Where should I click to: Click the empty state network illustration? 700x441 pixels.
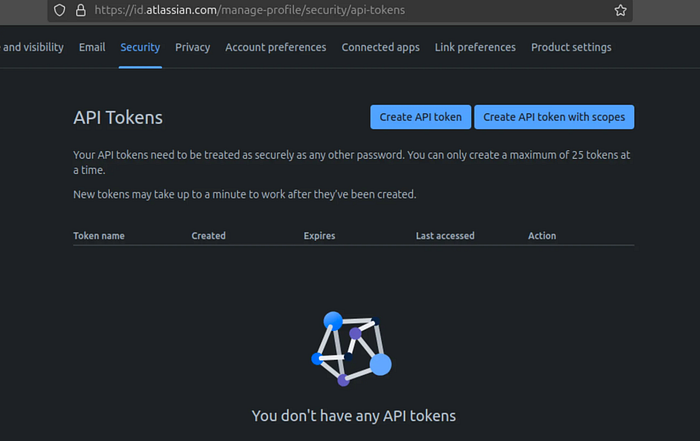coord(351,349)
